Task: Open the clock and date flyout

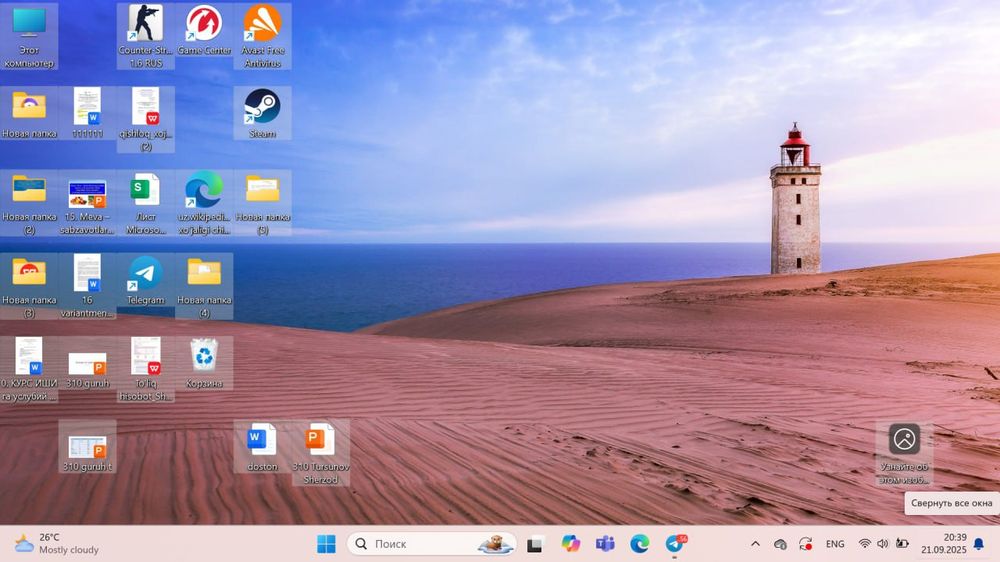Action: tap(954, 544)
